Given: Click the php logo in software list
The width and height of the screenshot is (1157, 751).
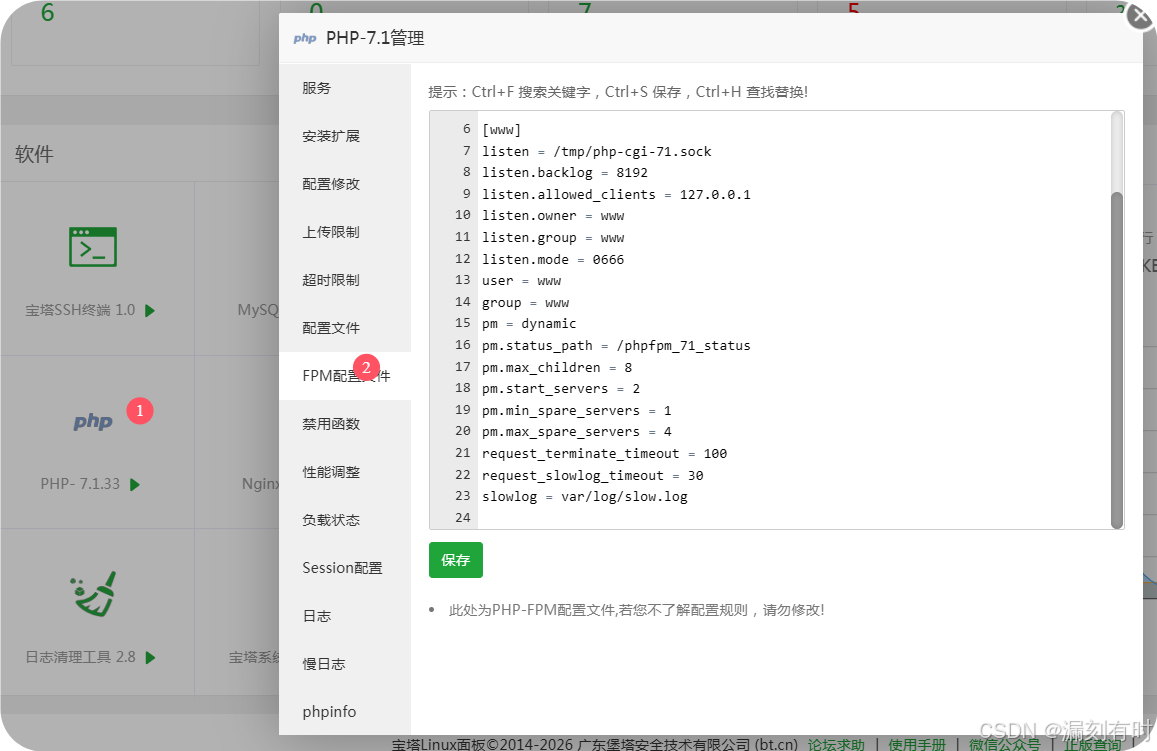Looking at the screenshot, I should [x=93, y=421].
